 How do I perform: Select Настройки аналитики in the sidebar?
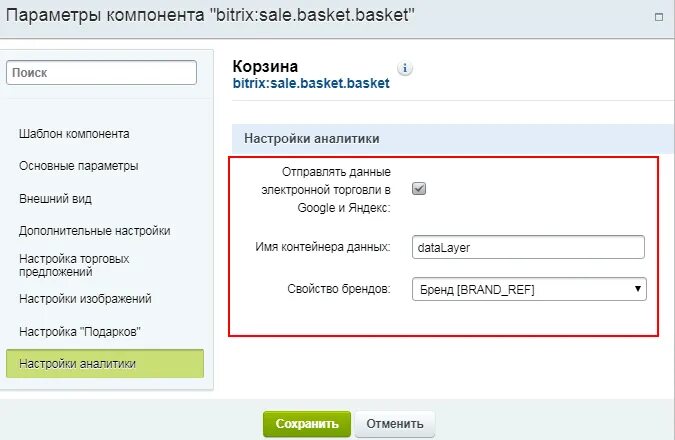(x=104, y=363)
